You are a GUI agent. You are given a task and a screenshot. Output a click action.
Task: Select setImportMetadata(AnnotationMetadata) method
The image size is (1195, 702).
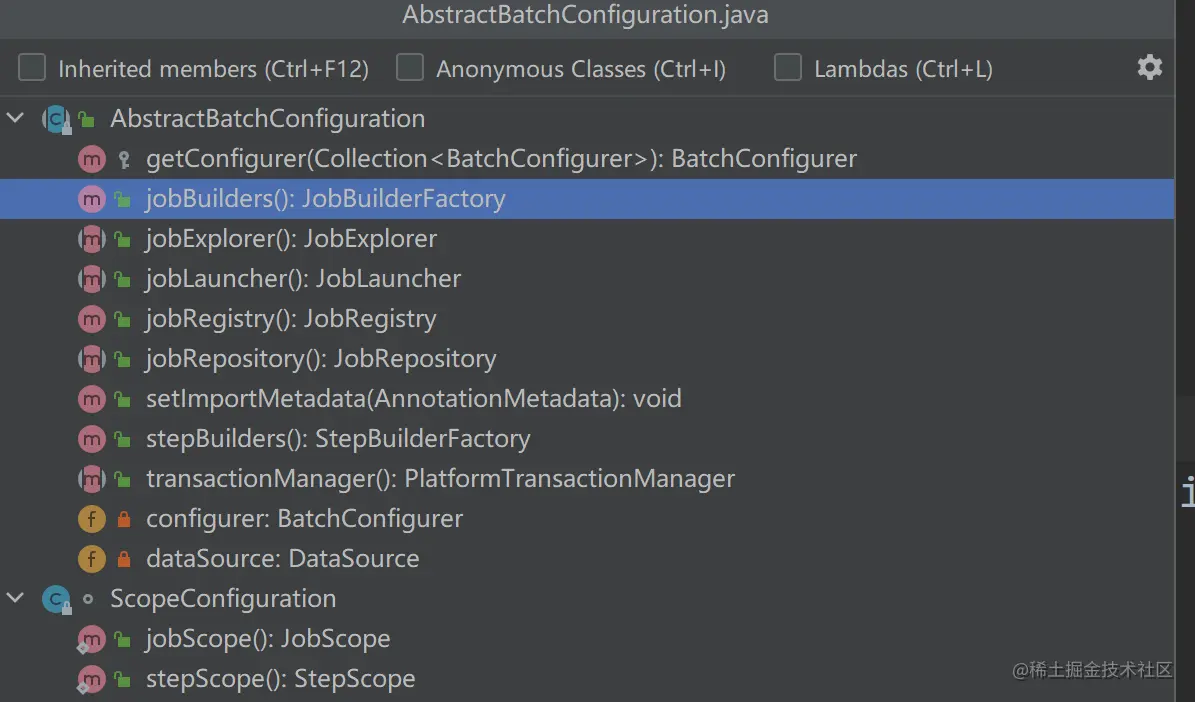pos(413,399)
